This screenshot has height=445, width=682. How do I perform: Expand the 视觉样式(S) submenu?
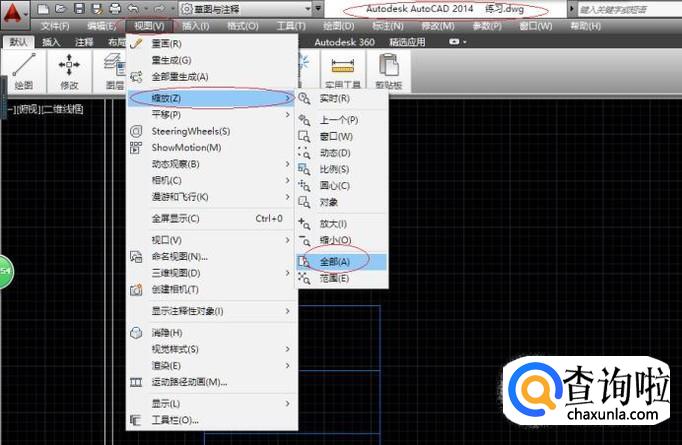pyautogui.click(x=212, y=349)
